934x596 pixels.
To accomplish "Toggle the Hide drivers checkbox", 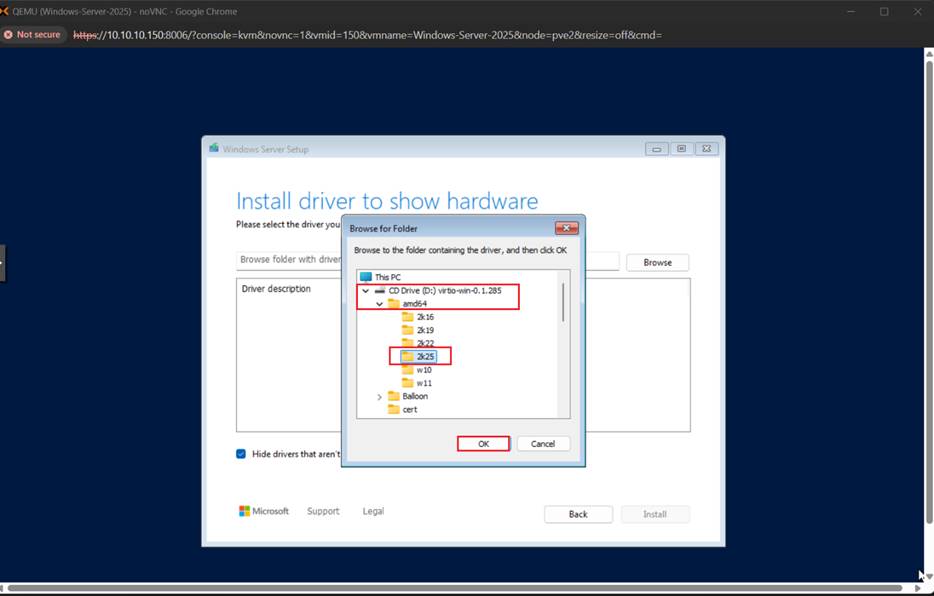I will click(x=241, y=454).
